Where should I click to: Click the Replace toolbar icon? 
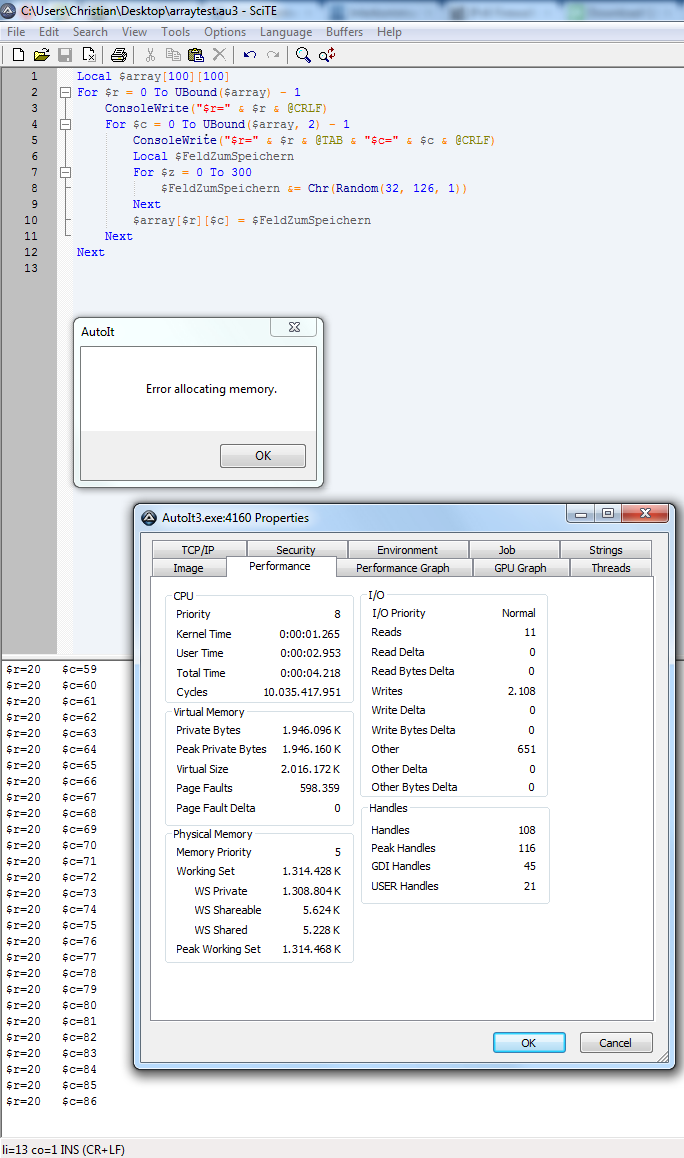coord(327,55)
